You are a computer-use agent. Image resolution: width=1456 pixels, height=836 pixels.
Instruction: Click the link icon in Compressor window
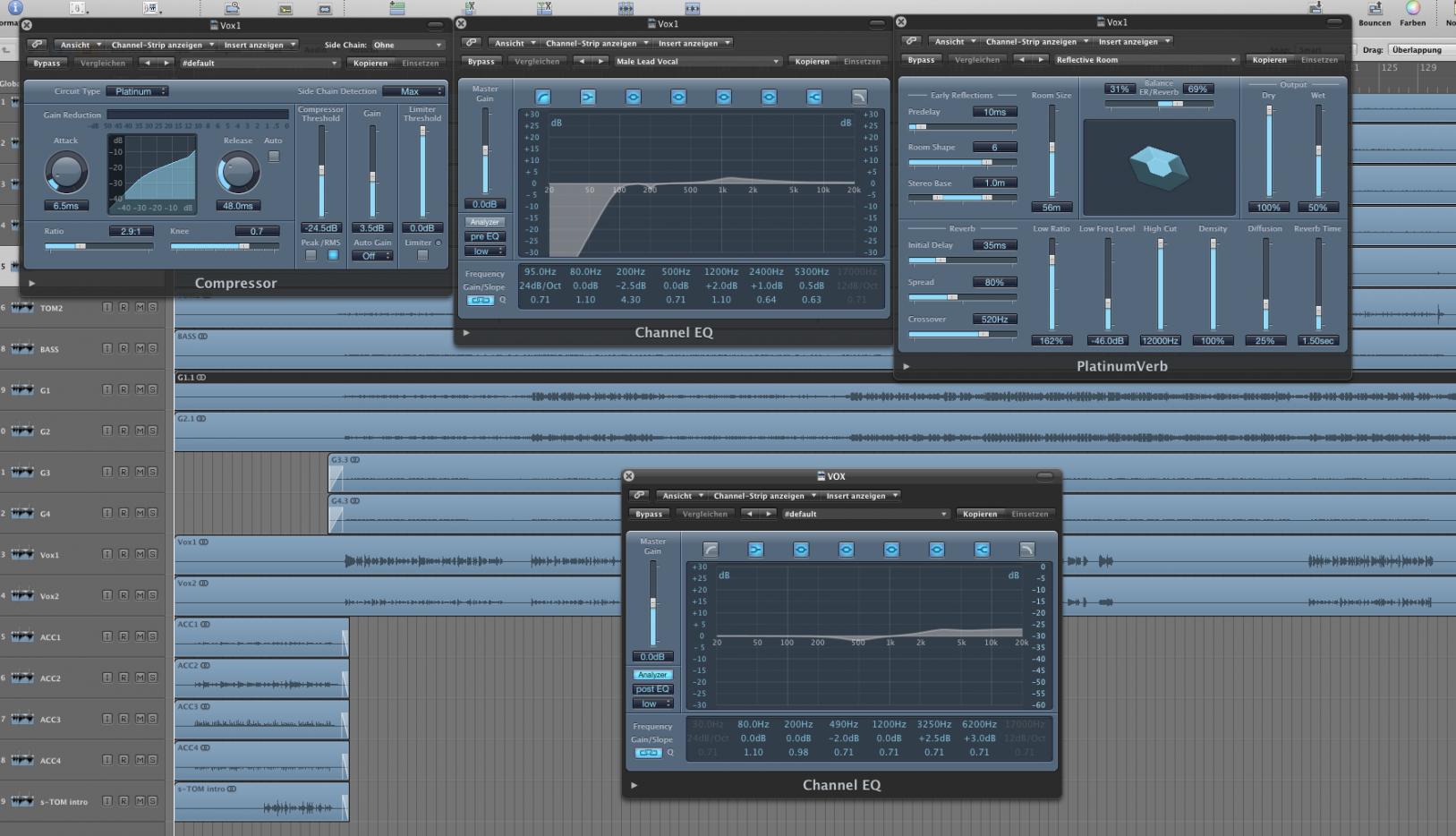click(x=37, y=45)
